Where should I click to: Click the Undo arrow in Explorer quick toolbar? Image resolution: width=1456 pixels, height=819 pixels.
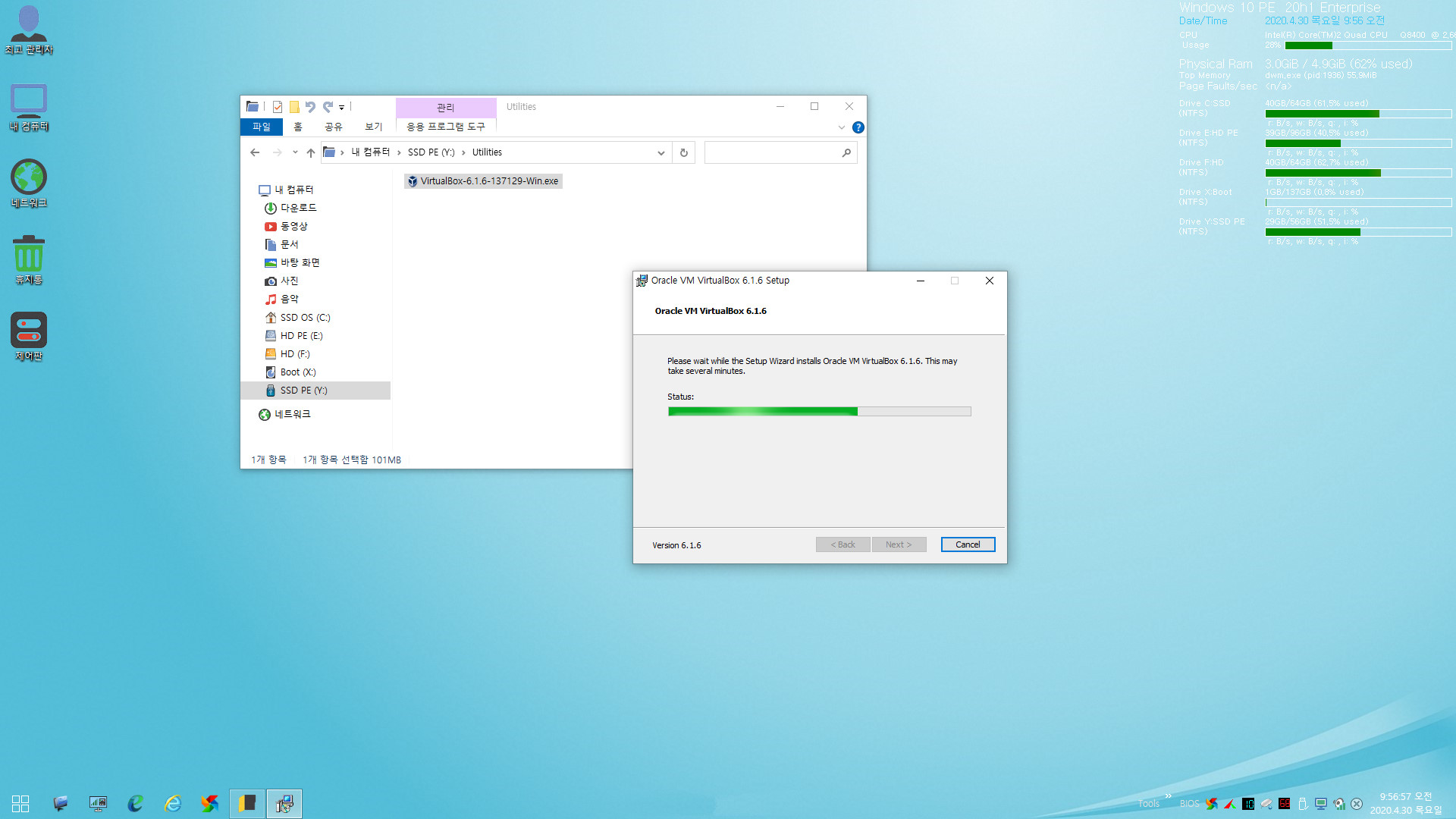tap(310, 107)
